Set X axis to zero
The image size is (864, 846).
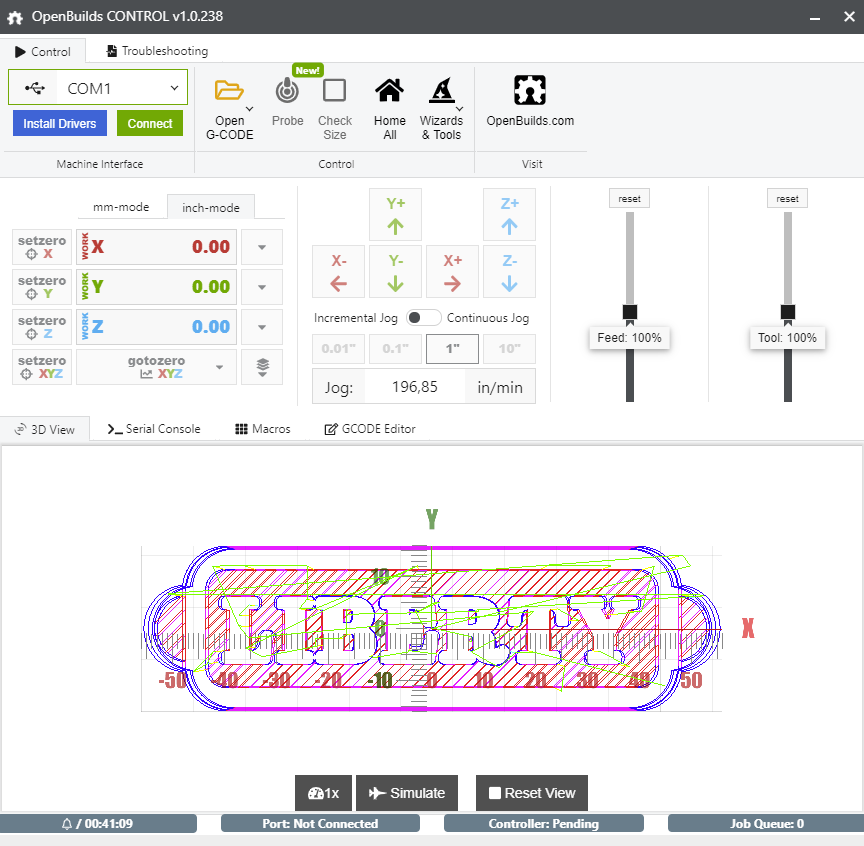[x=42, y=247]
